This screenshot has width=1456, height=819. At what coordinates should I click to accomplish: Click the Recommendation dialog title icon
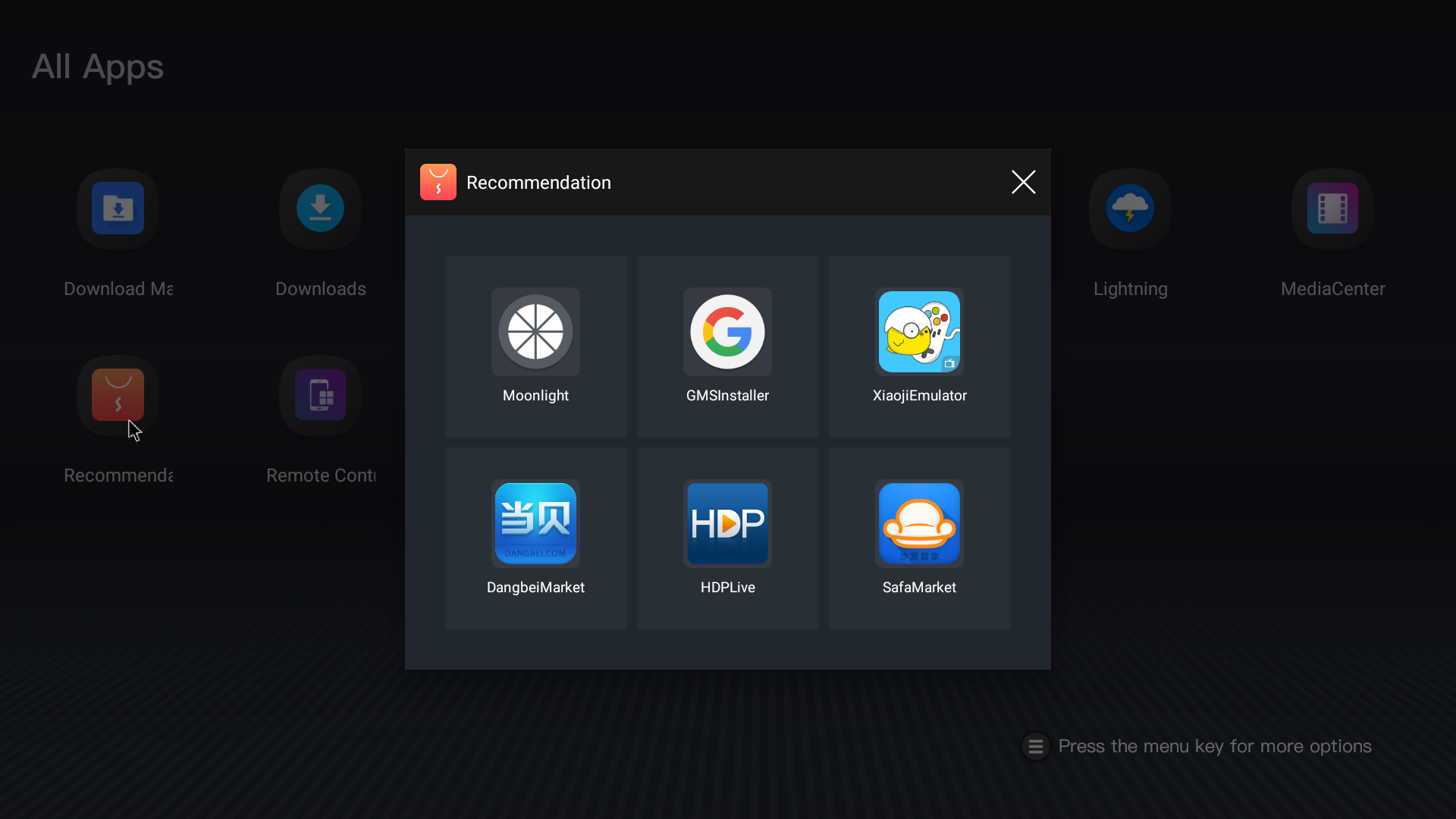[x=438, y=182]
